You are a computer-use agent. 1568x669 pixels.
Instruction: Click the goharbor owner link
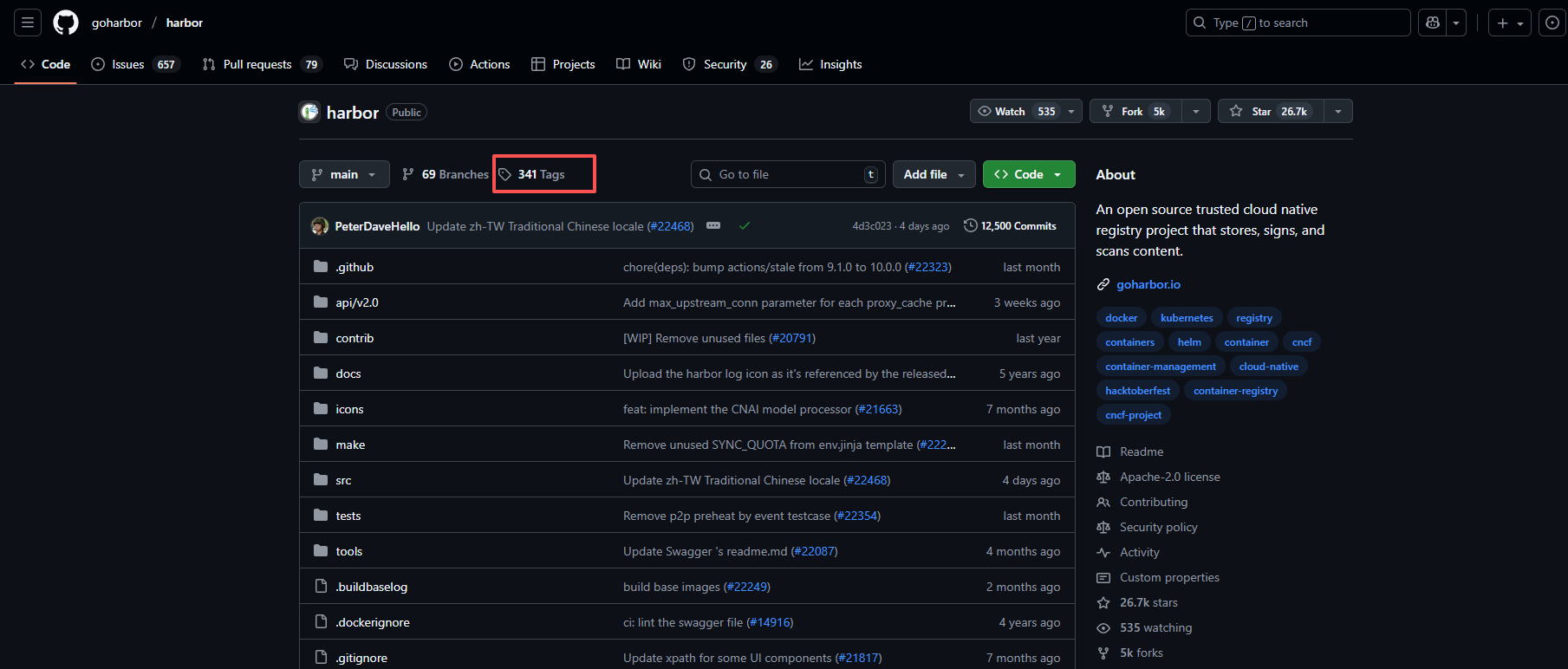117,23
